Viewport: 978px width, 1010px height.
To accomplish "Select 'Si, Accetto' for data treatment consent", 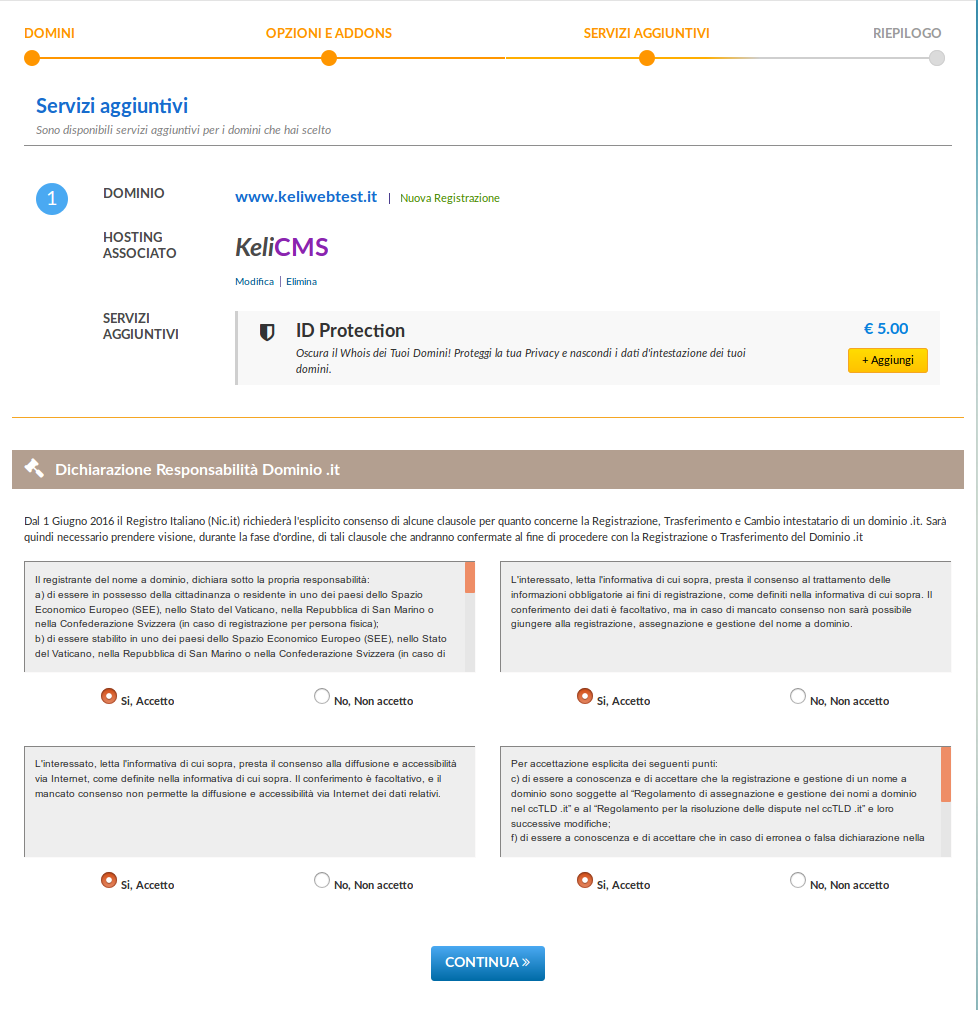I will [584, 696].
